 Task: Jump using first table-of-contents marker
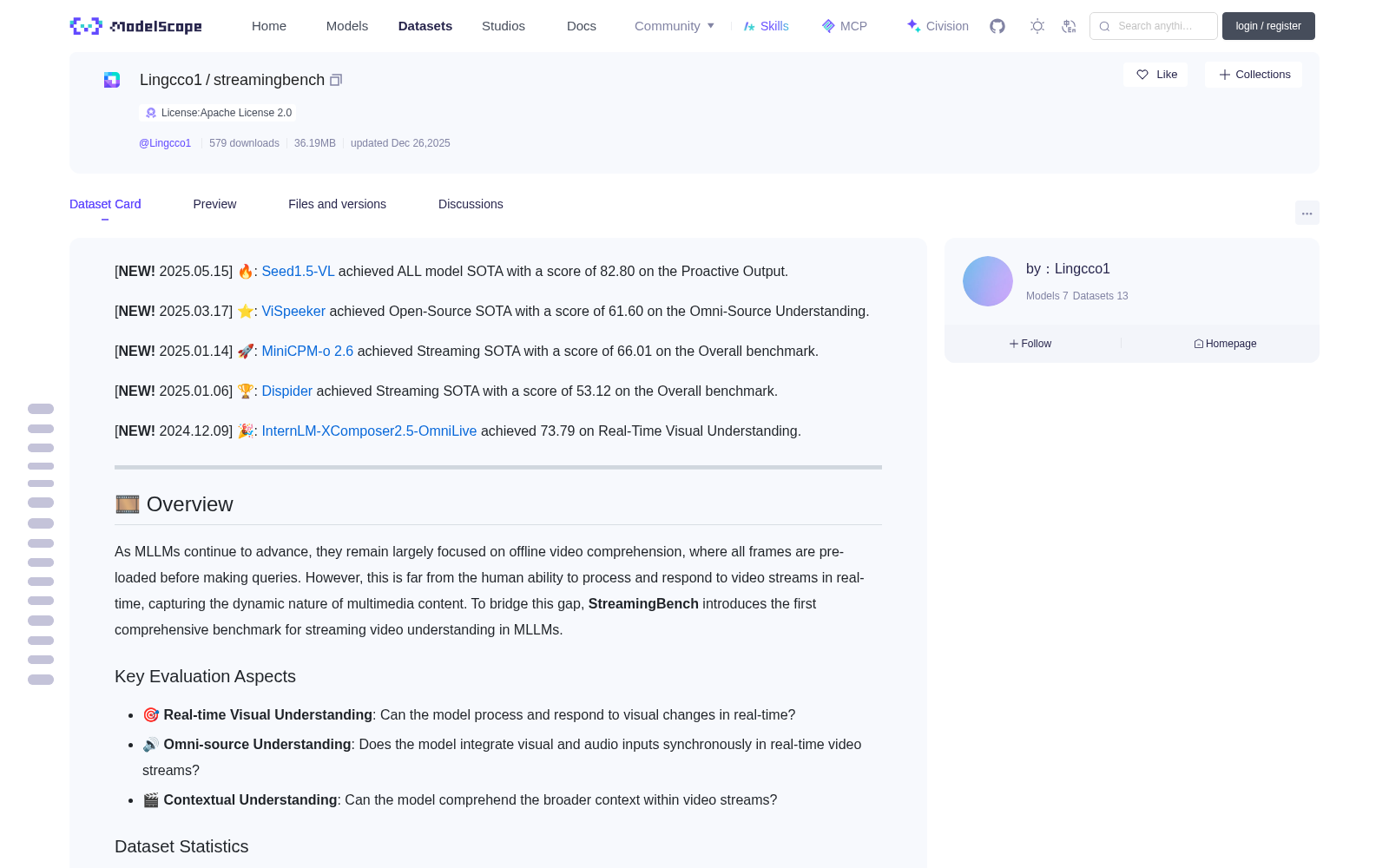(x=41, y=409)
